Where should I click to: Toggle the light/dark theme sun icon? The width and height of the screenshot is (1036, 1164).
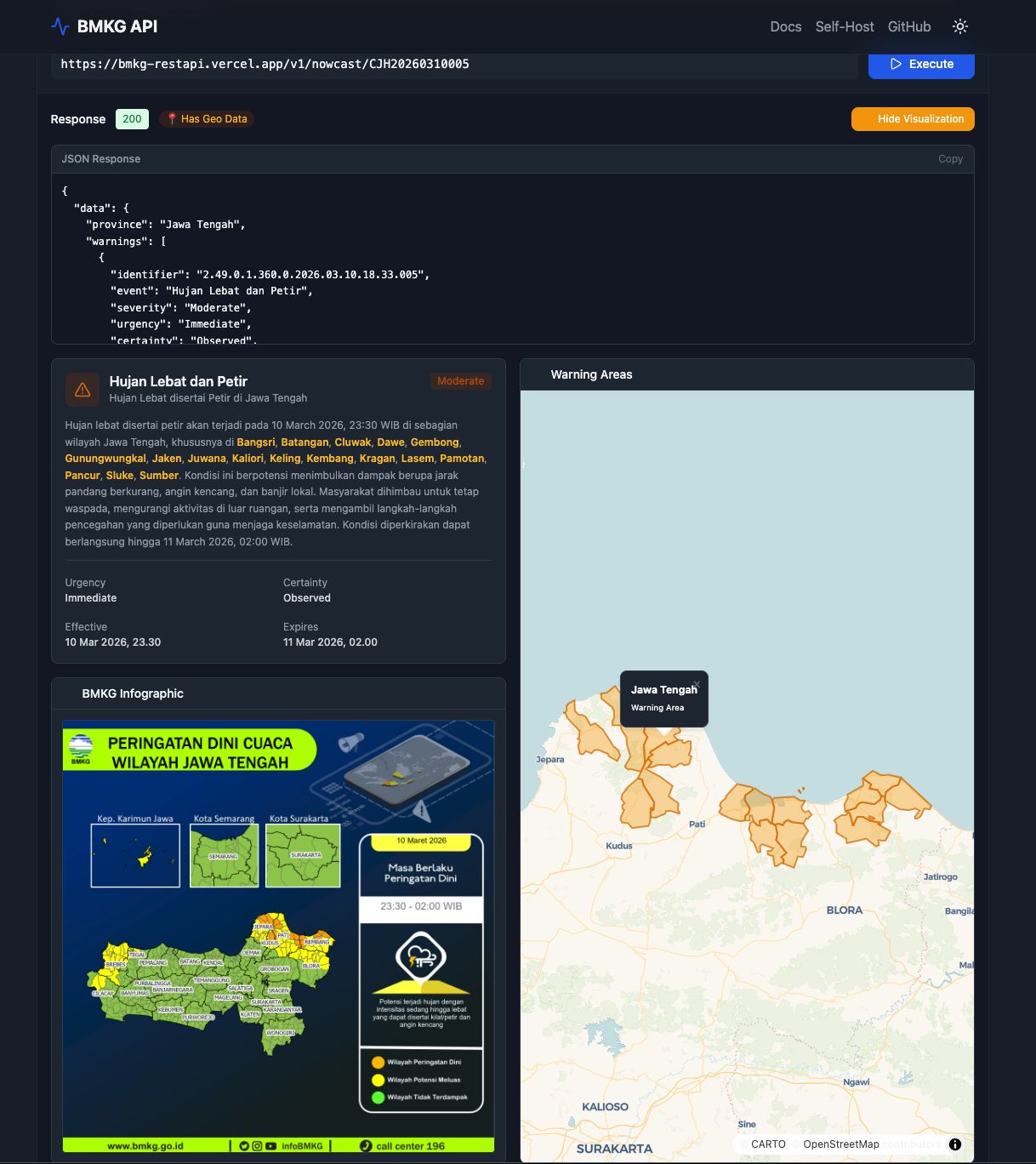click(960, 26)
